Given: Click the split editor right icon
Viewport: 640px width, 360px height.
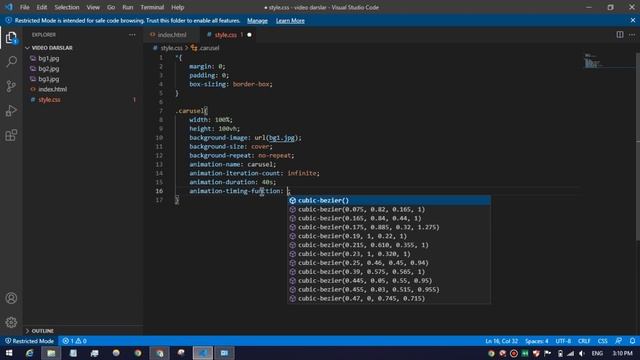Looking at the screenshot, I should pos(620,35).
